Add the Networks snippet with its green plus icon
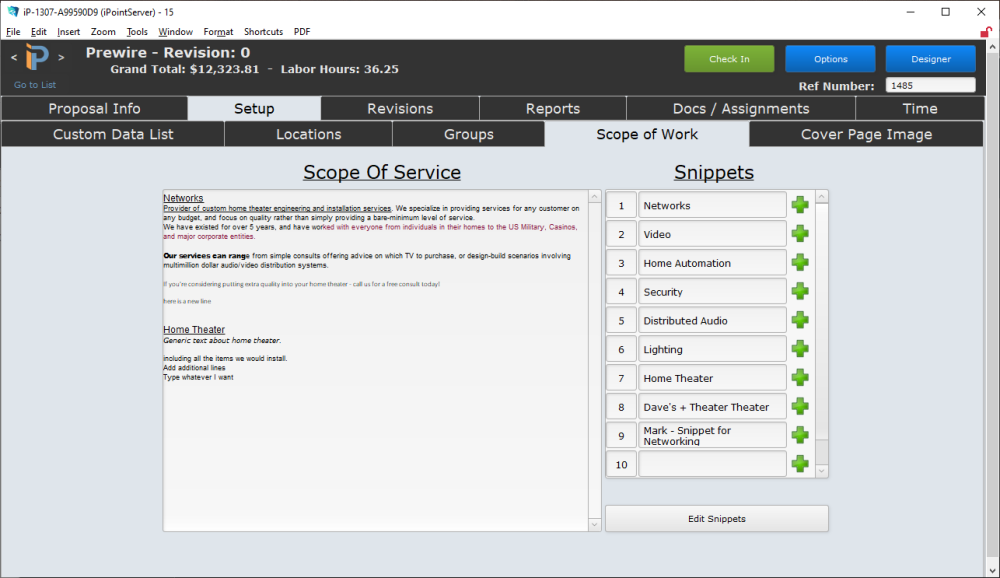Screen dimensions: 1000x578 [799, 204]
